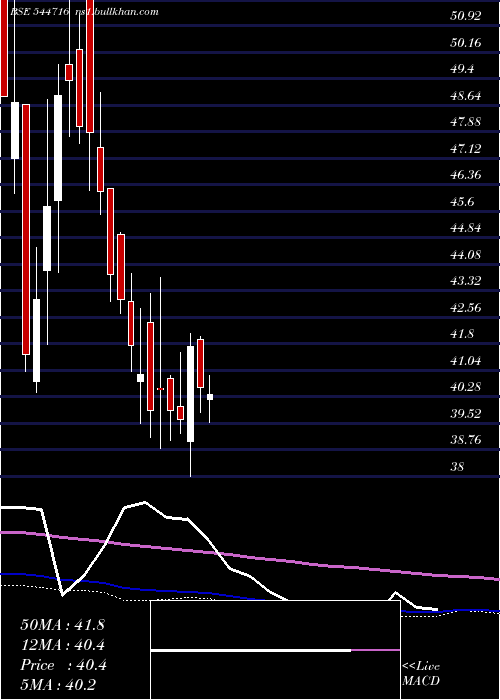This screenshot has width=500, height=700.
Task: Click the 44.08 price axis label
Action: 466,254
